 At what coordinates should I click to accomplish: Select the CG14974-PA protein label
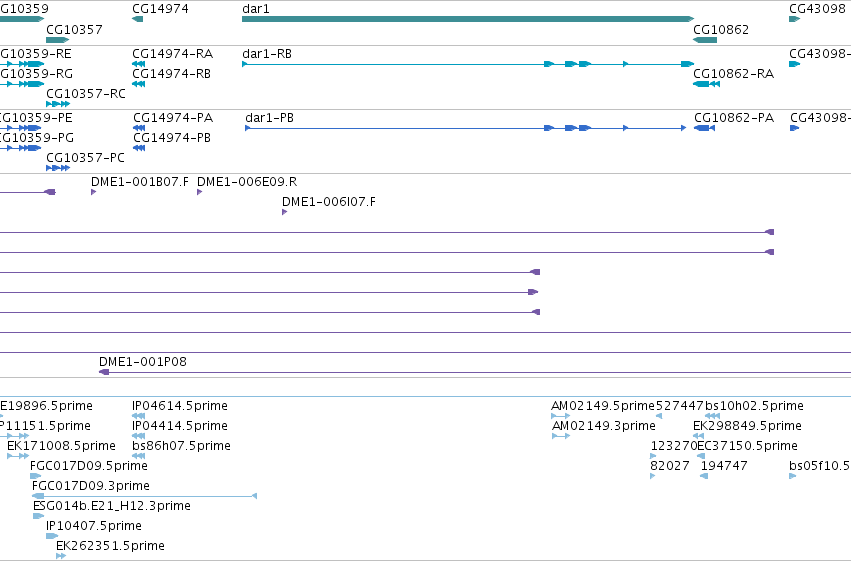pyautogui.click(x=173, y=118)
